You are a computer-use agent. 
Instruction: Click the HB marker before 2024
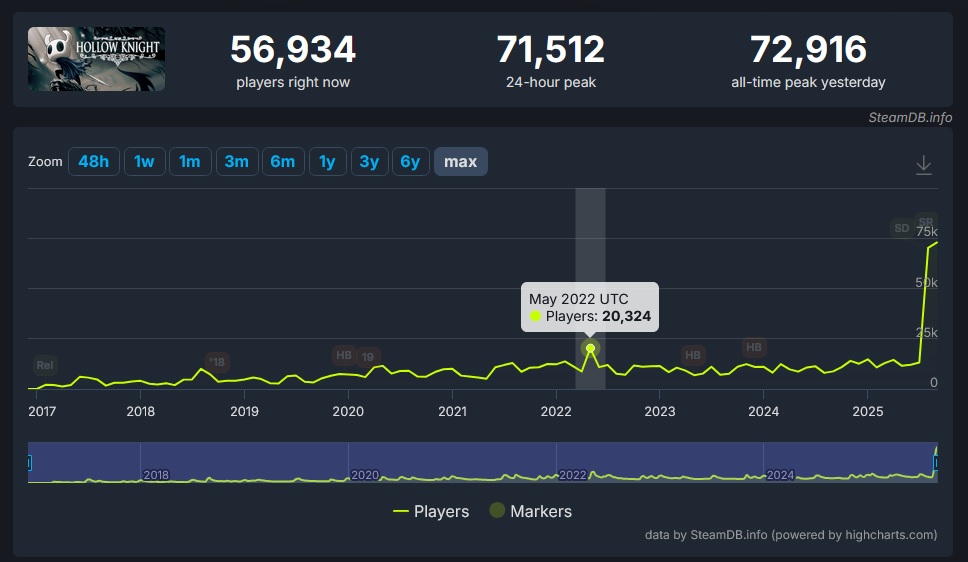coord(754,347)
